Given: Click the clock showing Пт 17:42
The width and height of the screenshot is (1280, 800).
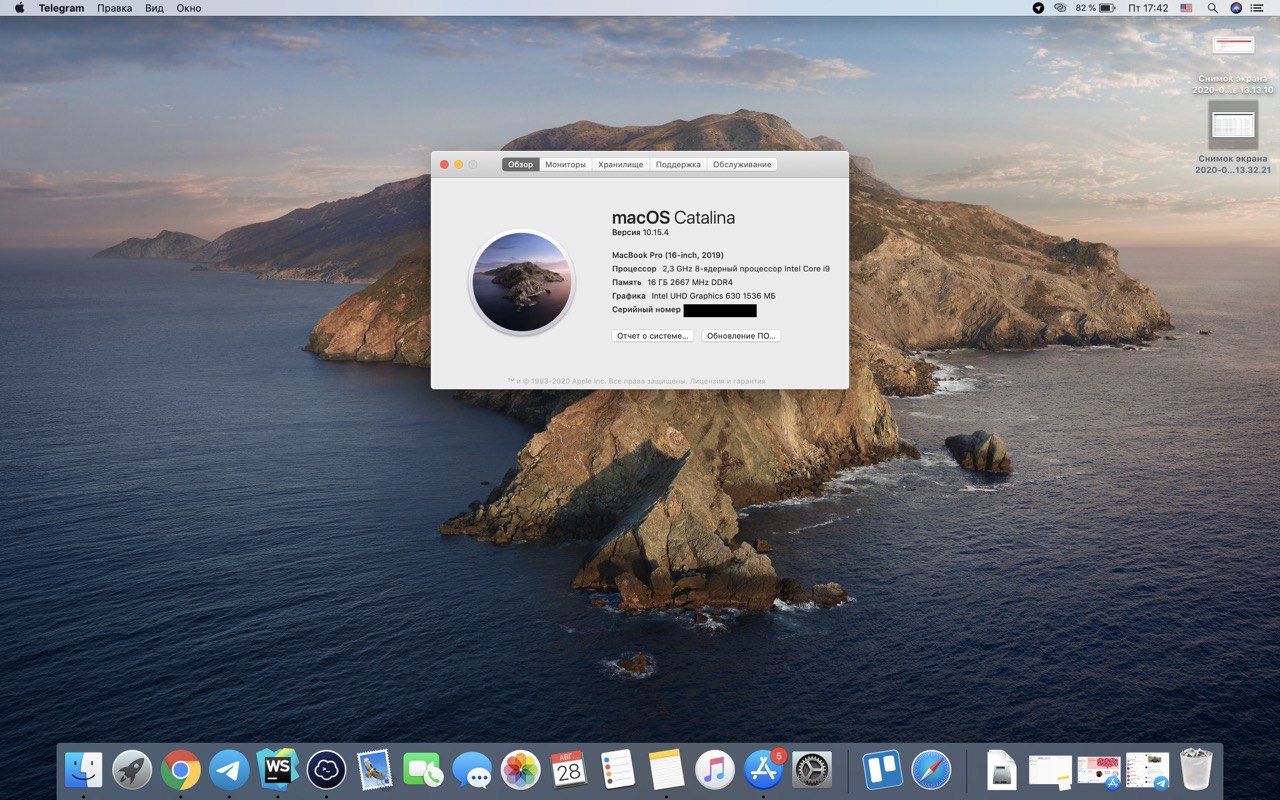Looking at the screenshot, I should click(x=1148, y=8).
